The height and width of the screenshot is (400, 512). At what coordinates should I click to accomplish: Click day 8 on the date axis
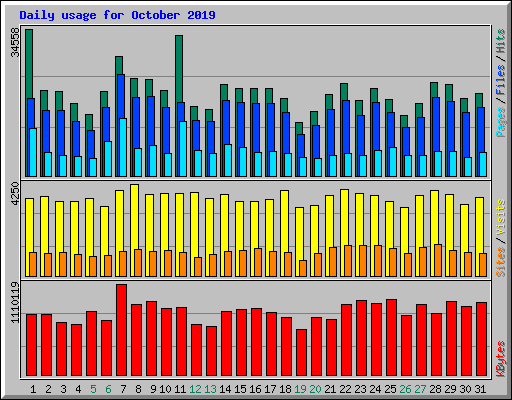[138, 389]
